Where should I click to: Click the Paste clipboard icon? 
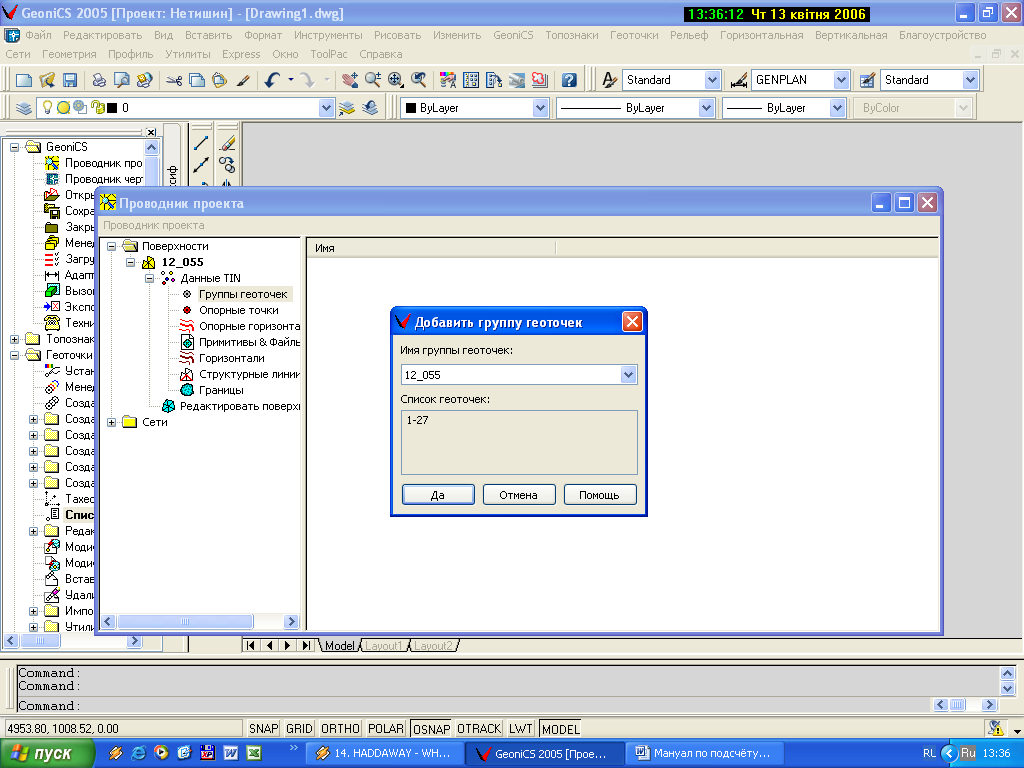coord(219,80)
